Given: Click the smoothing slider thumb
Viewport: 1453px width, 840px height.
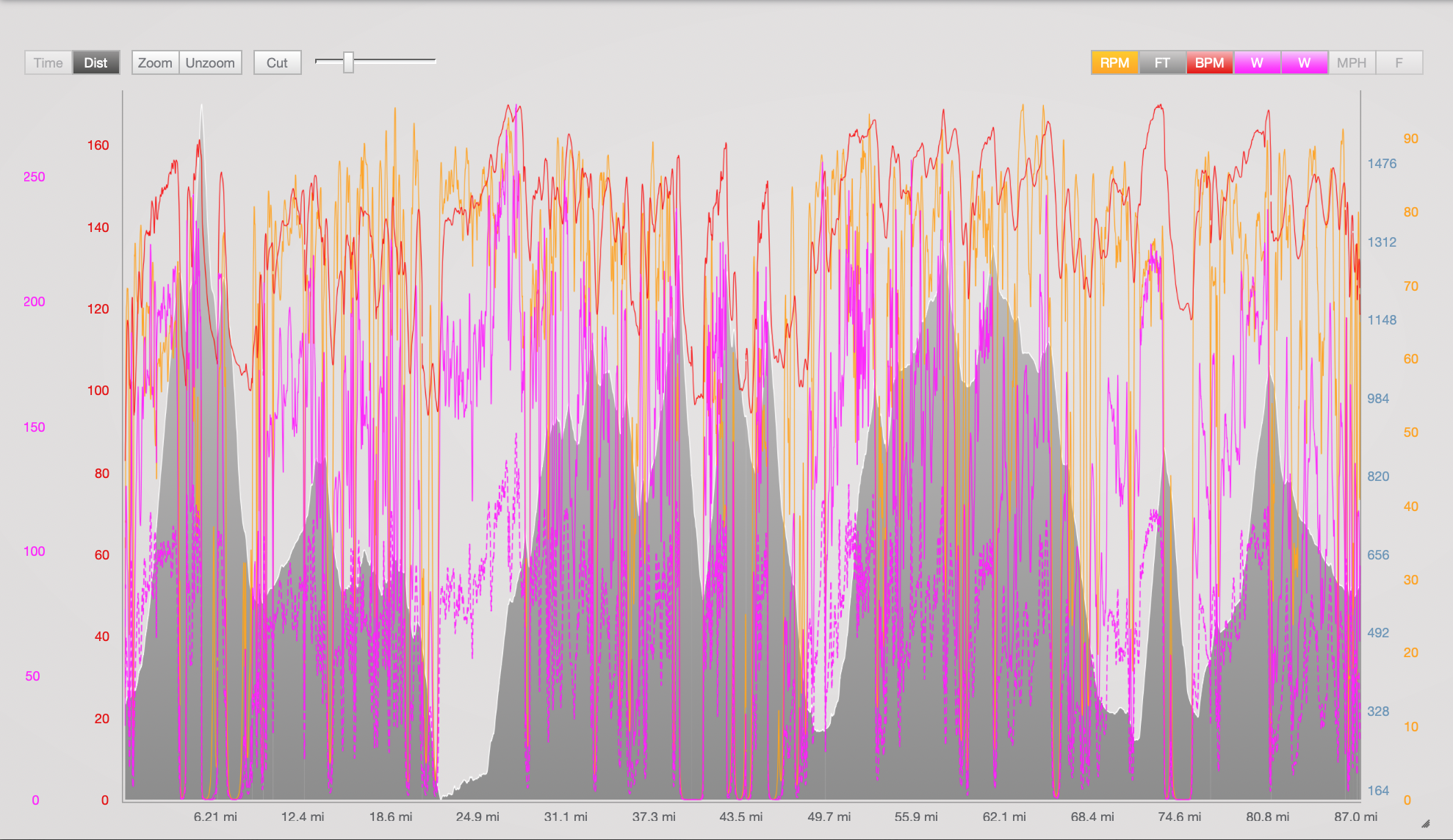Looking at the screenshot, I should point(349,62).
